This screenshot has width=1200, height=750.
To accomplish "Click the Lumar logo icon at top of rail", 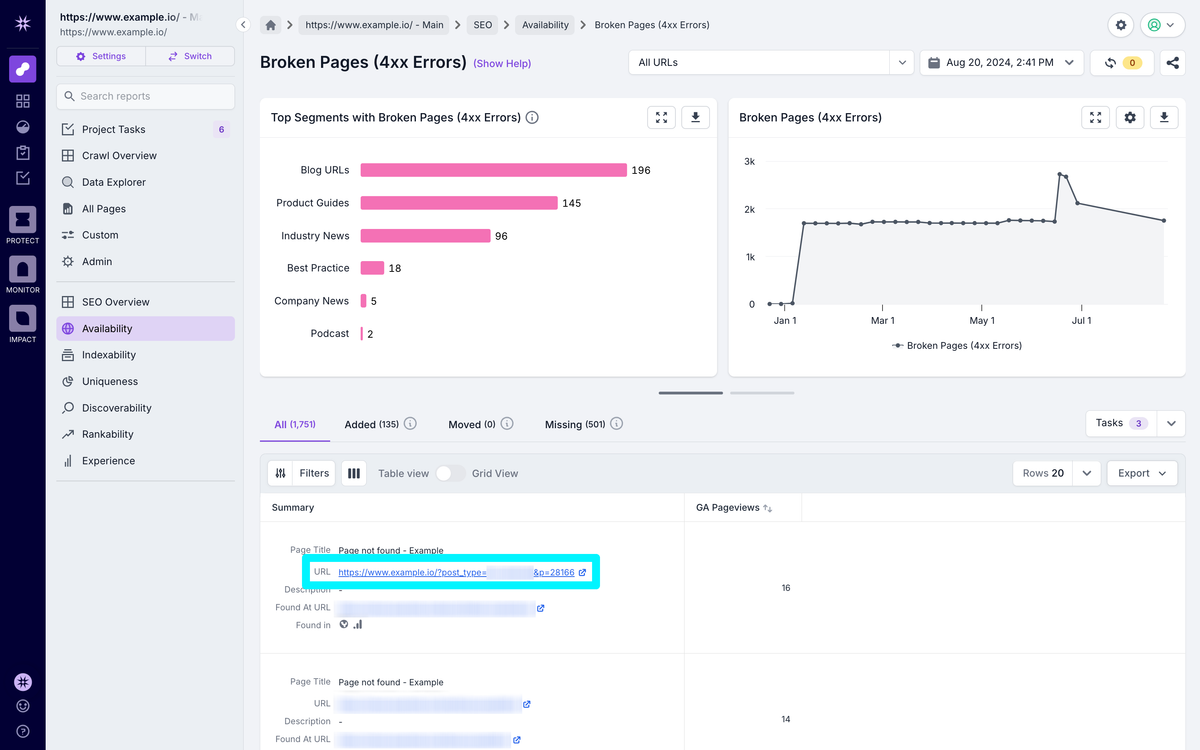I will [22, 23].
